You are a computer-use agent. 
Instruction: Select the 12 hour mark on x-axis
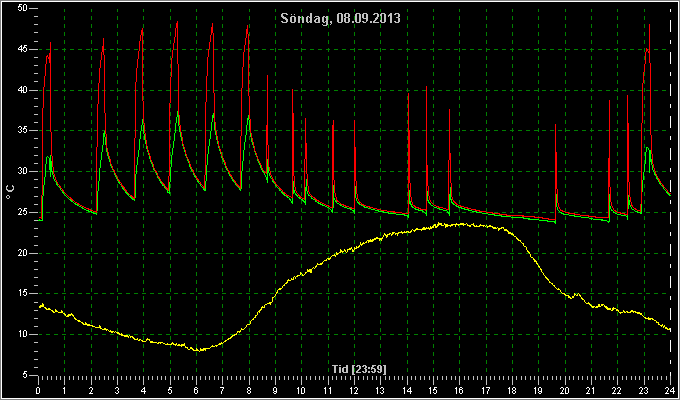(x=354, y=390)
